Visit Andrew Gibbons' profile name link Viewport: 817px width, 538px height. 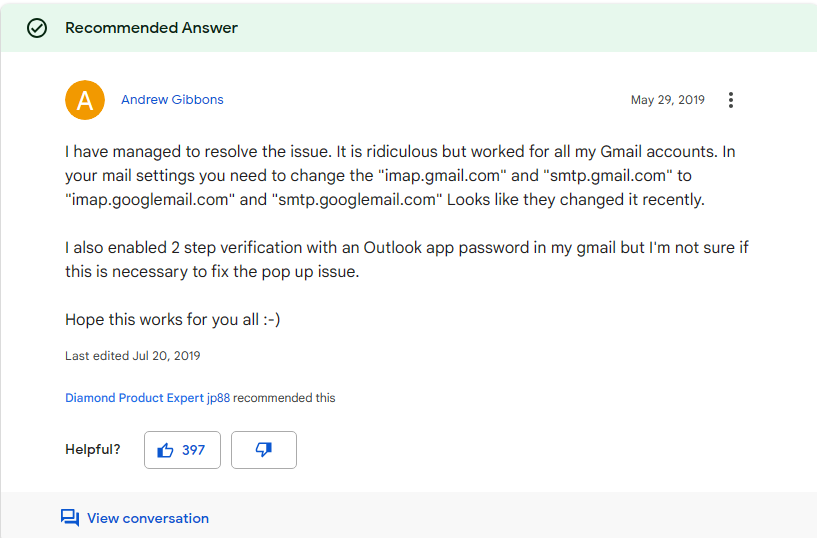point(172,99)
